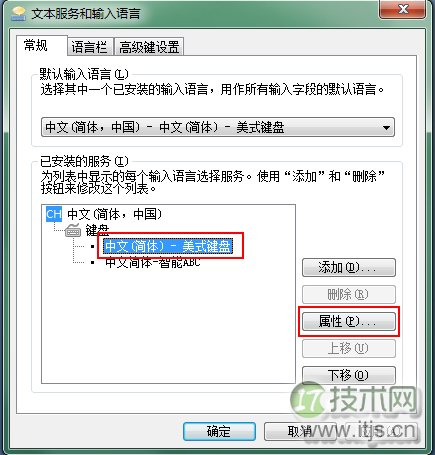
Task: Select the 中文(简体，中国) language node
Action: coord(114,214)
